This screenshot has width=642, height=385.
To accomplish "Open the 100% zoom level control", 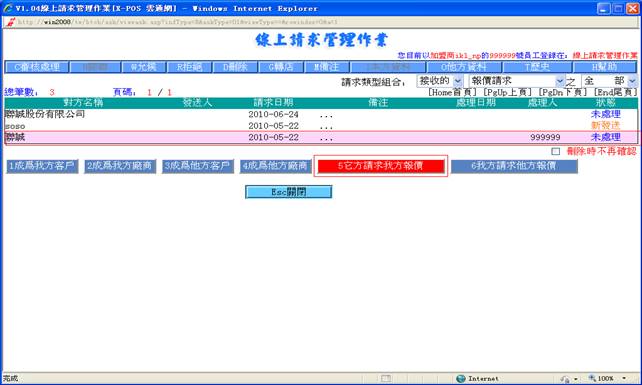I will pos(607,378).
